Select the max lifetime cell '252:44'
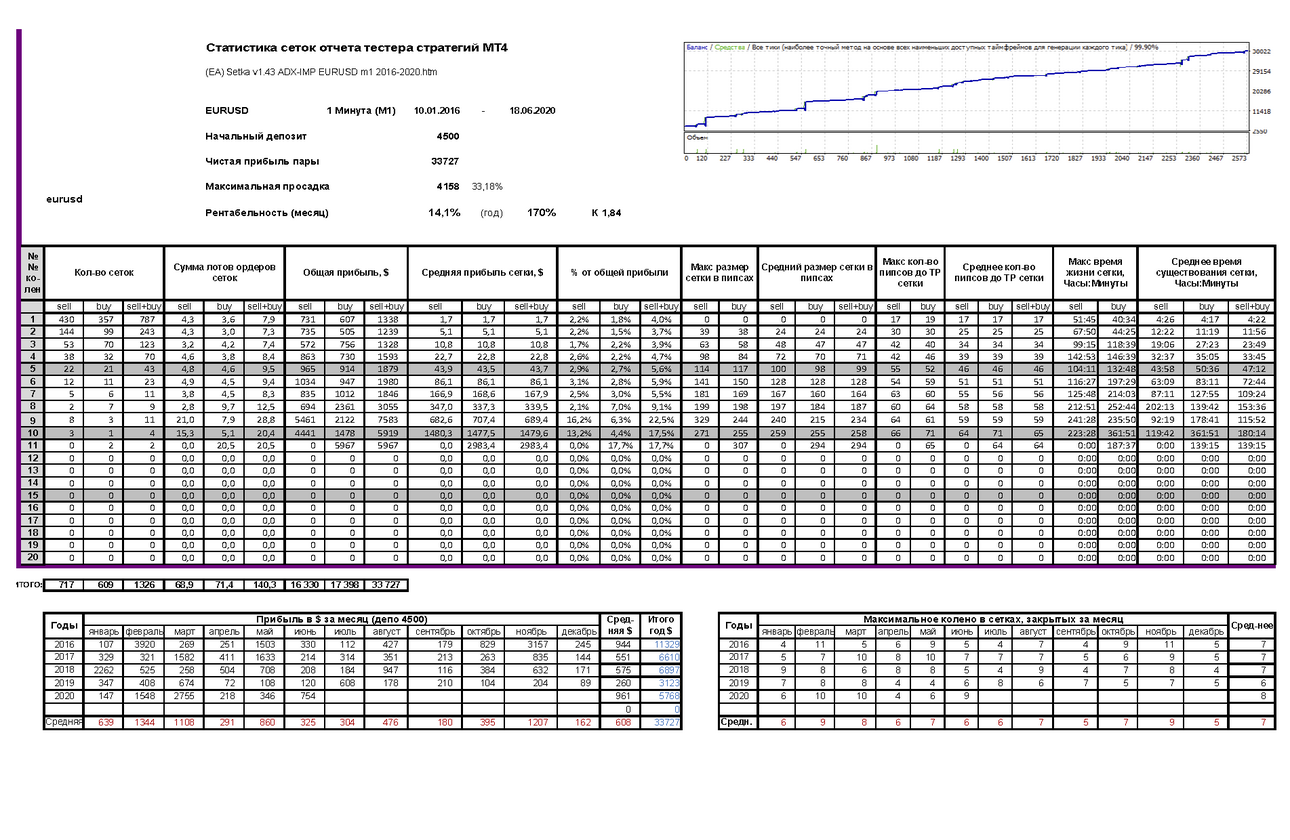This screenshot has width=1290, height=840. 1119,407
